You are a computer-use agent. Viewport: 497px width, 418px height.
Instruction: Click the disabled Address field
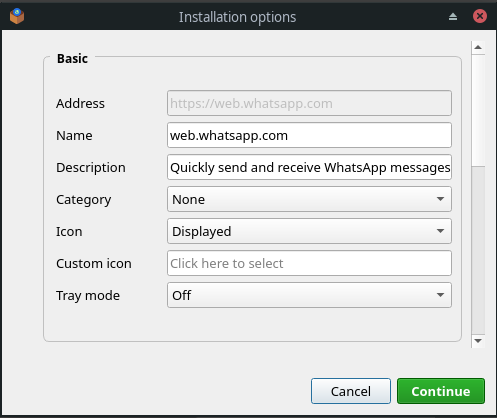pyautogui.click(x=309, y=103)
